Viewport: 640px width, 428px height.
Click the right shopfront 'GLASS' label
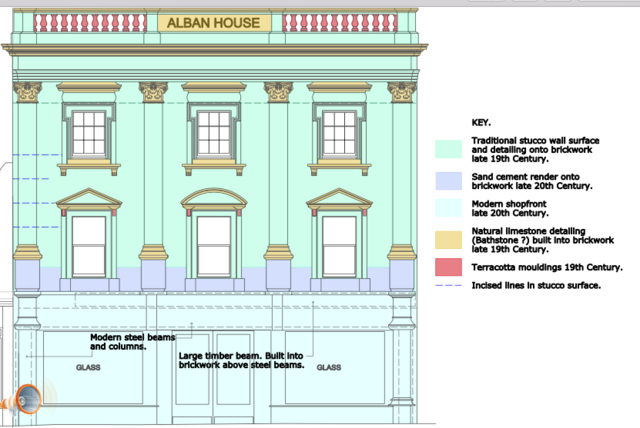tap(329, 367)
